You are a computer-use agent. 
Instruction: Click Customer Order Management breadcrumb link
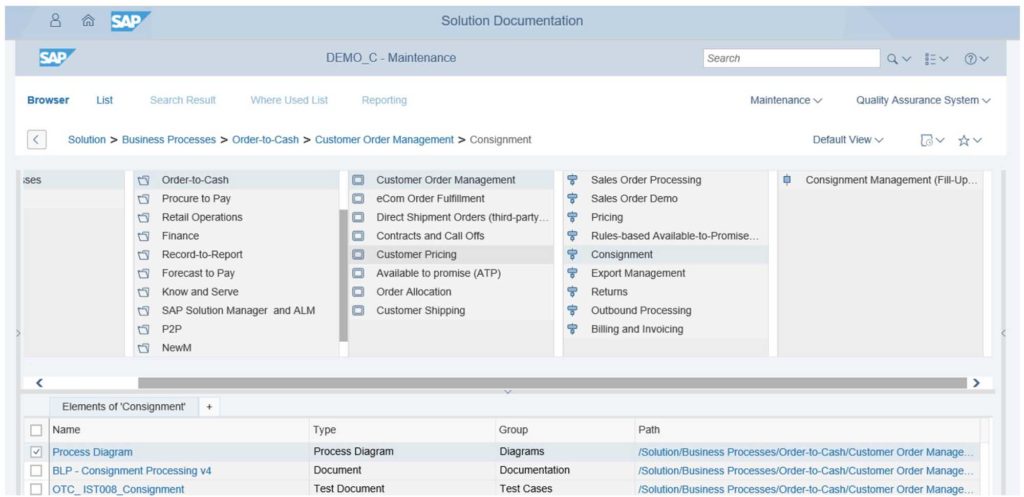[384, 140]
